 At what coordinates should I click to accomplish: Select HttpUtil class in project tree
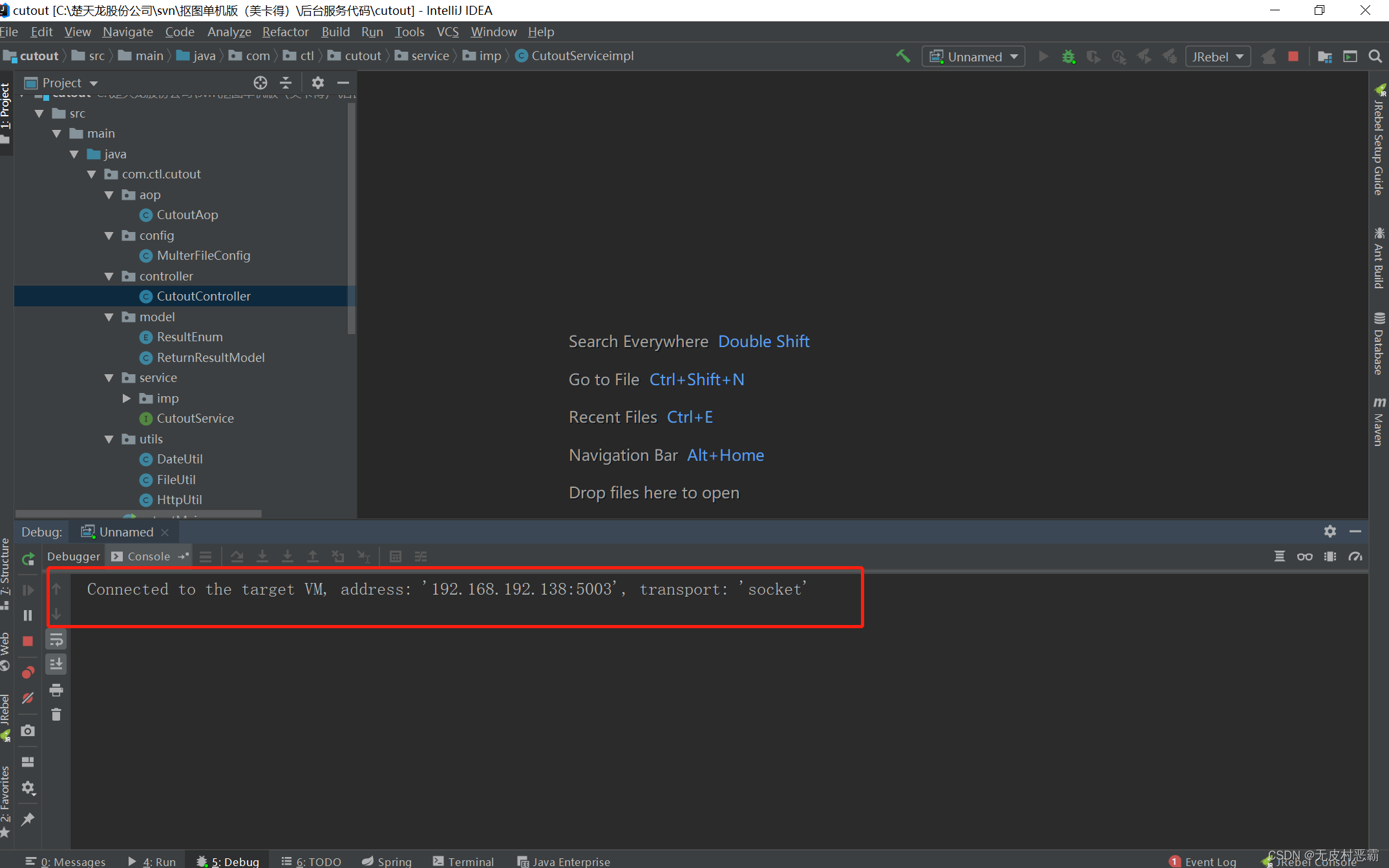178,500
